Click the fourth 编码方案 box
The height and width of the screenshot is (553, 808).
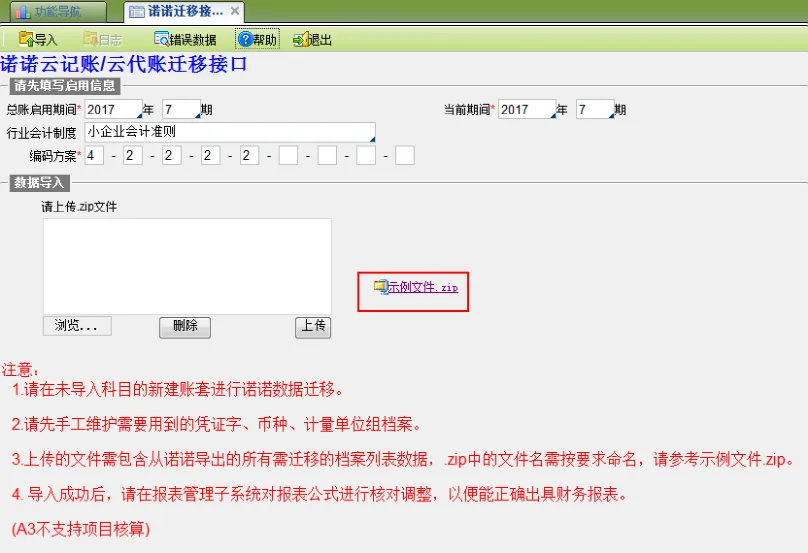[211, 155]
